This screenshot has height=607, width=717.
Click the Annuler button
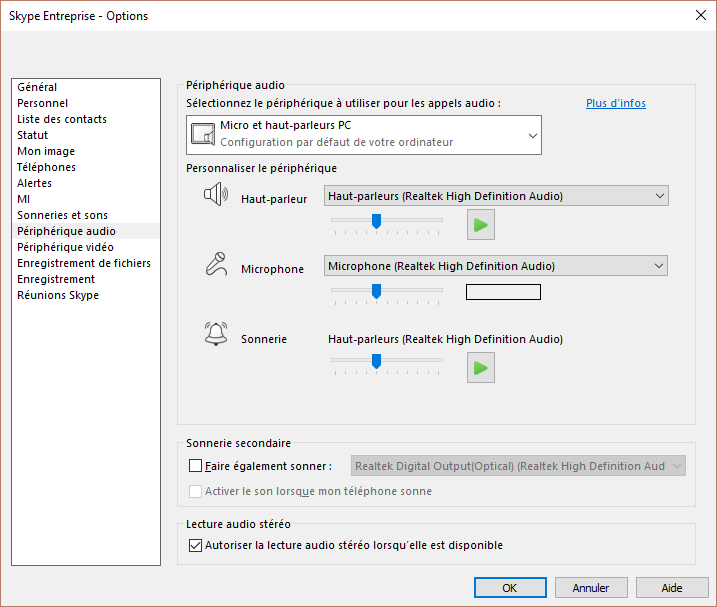click(591, 587)
